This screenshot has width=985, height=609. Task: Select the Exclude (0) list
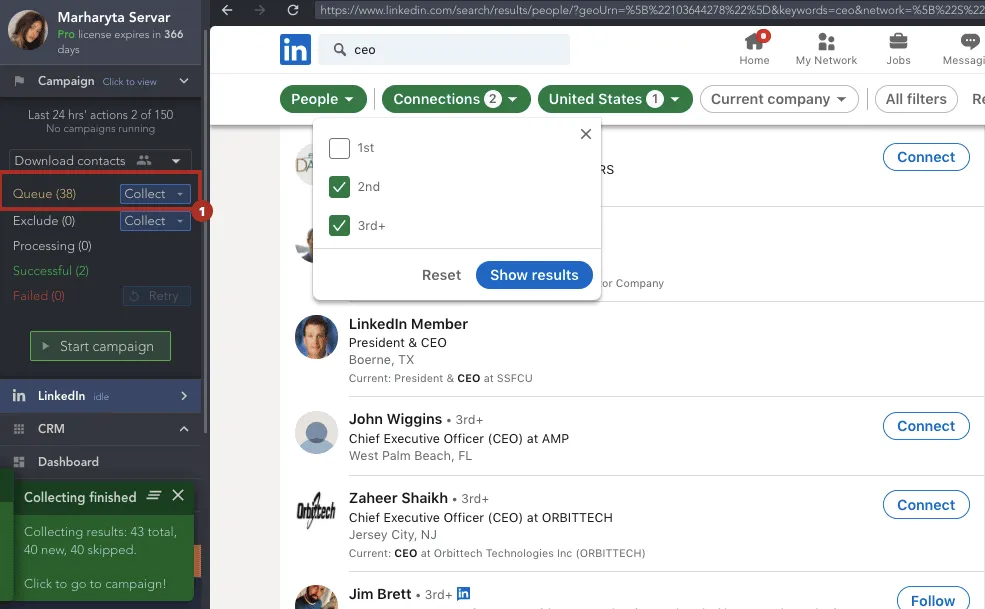[x=43, y=221]
